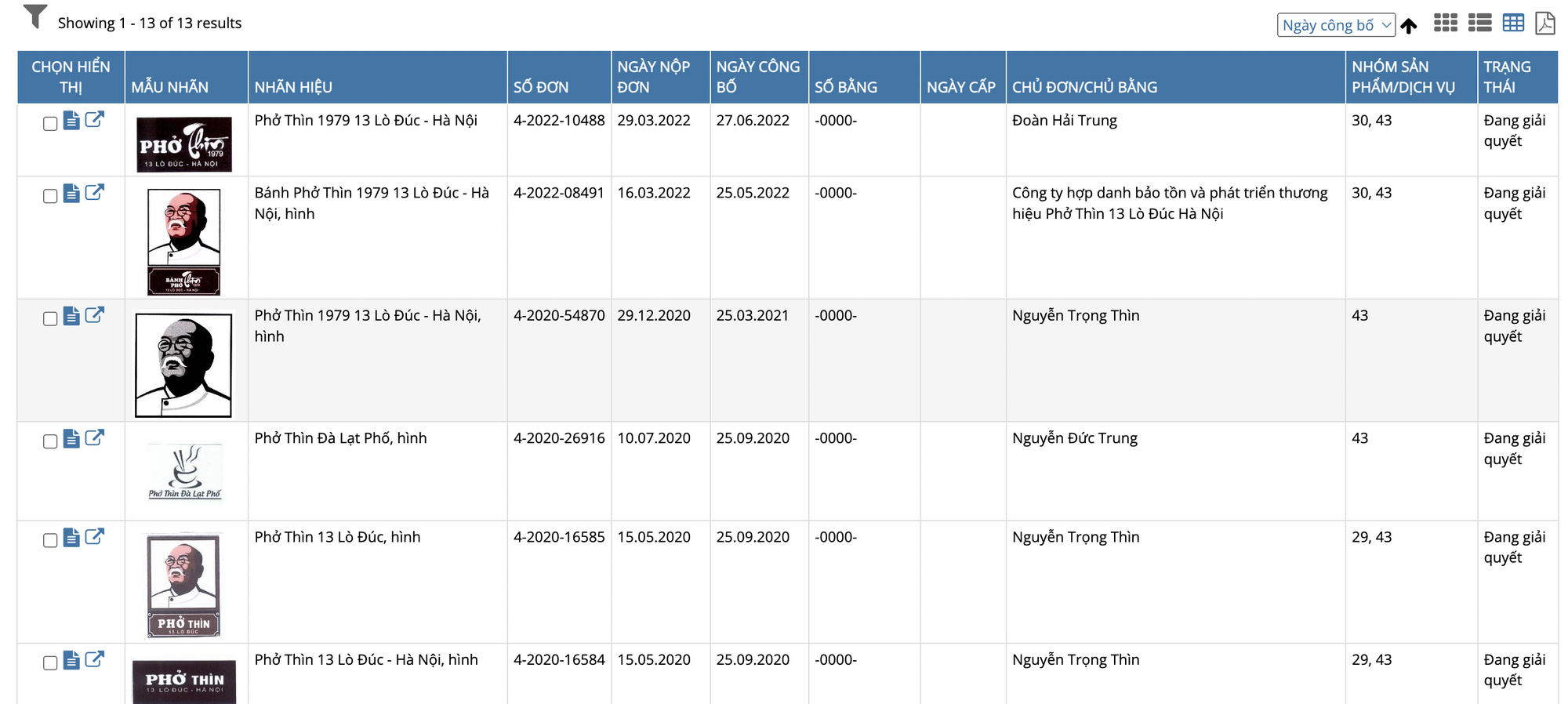The image size is (1568, 704).
Task: Open 4-2020-54870 in new window
Action: point(94,314)
